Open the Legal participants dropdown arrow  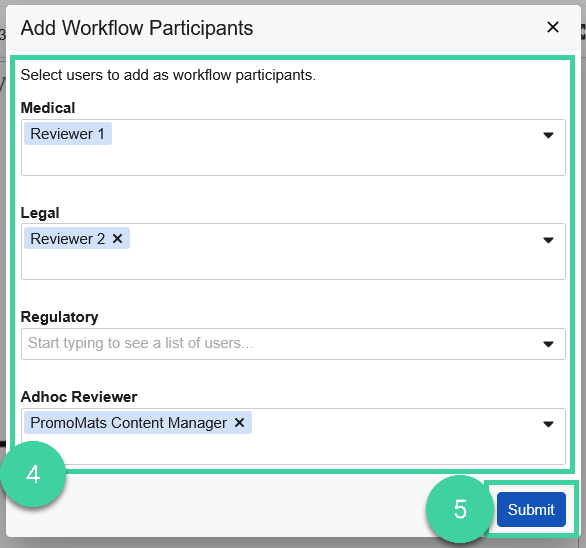(548, 240)
